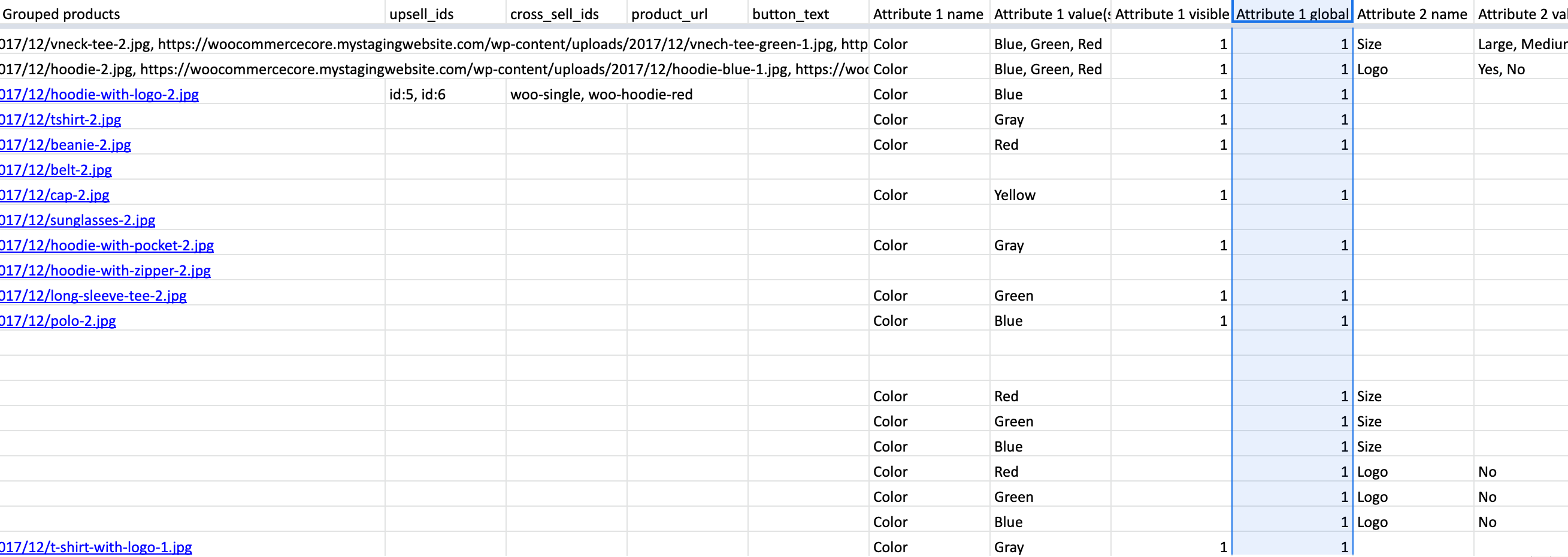Open the t-shirt-with-logo-1.jpg link

(x=96, y=547)
